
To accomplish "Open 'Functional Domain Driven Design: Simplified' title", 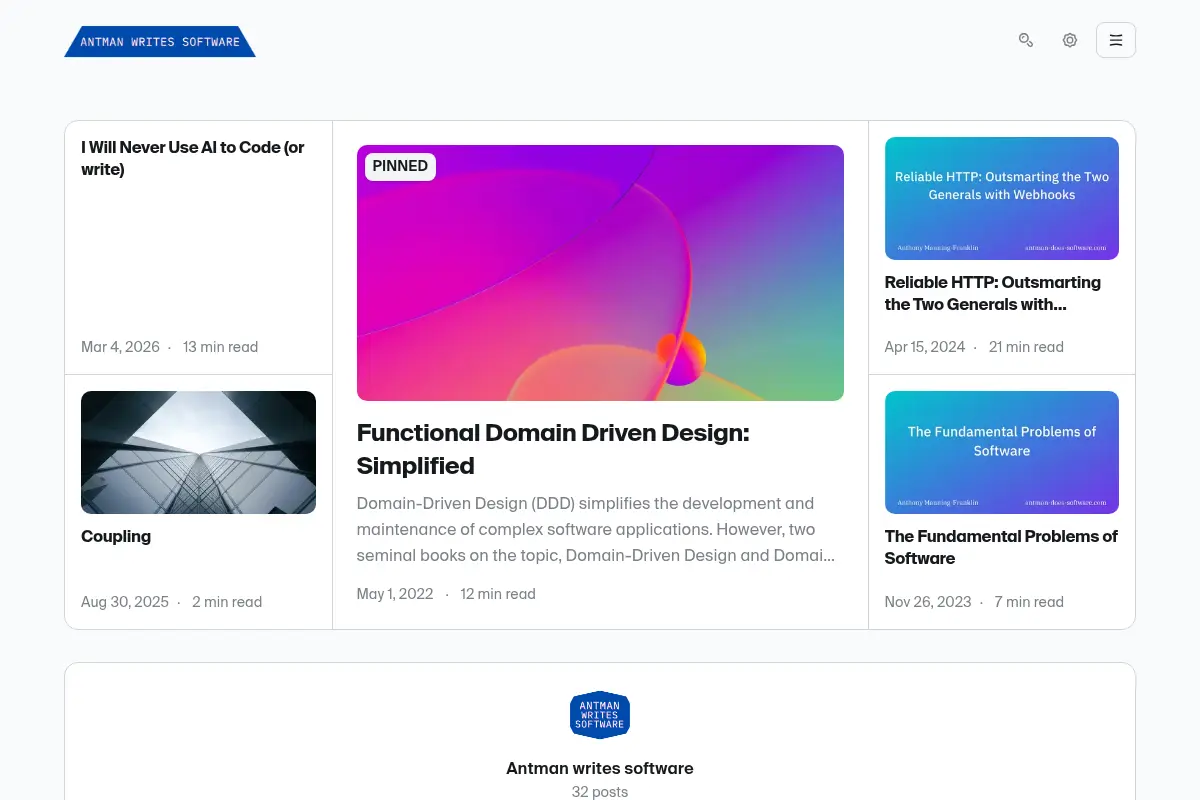I will 553,449.
